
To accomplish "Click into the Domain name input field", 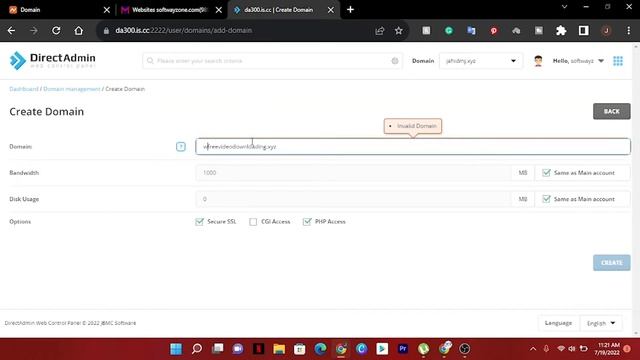I will (413, 147).
